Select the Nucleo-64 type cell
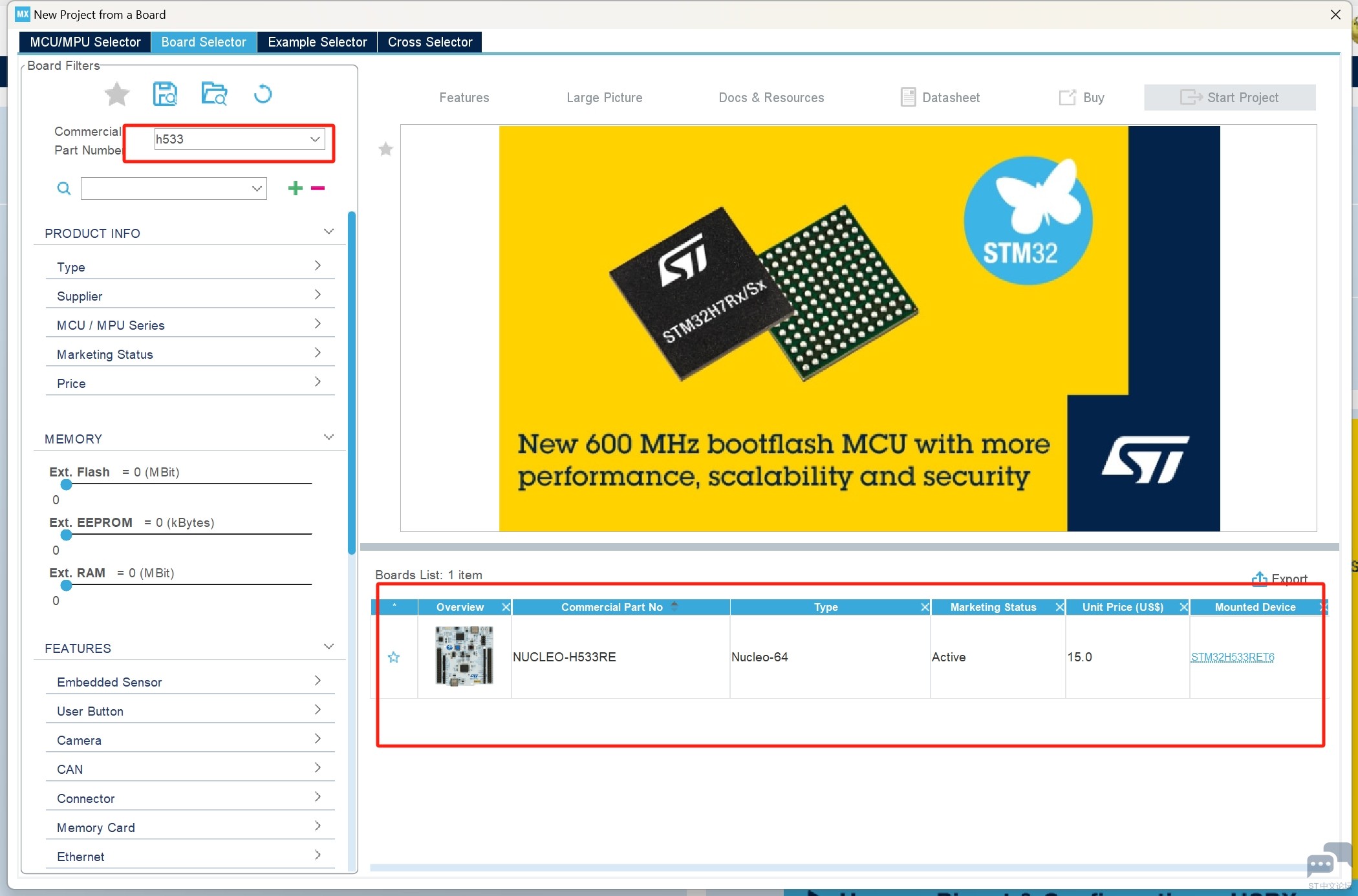The height and width of the screenshot is (896, 1358). 830,657
